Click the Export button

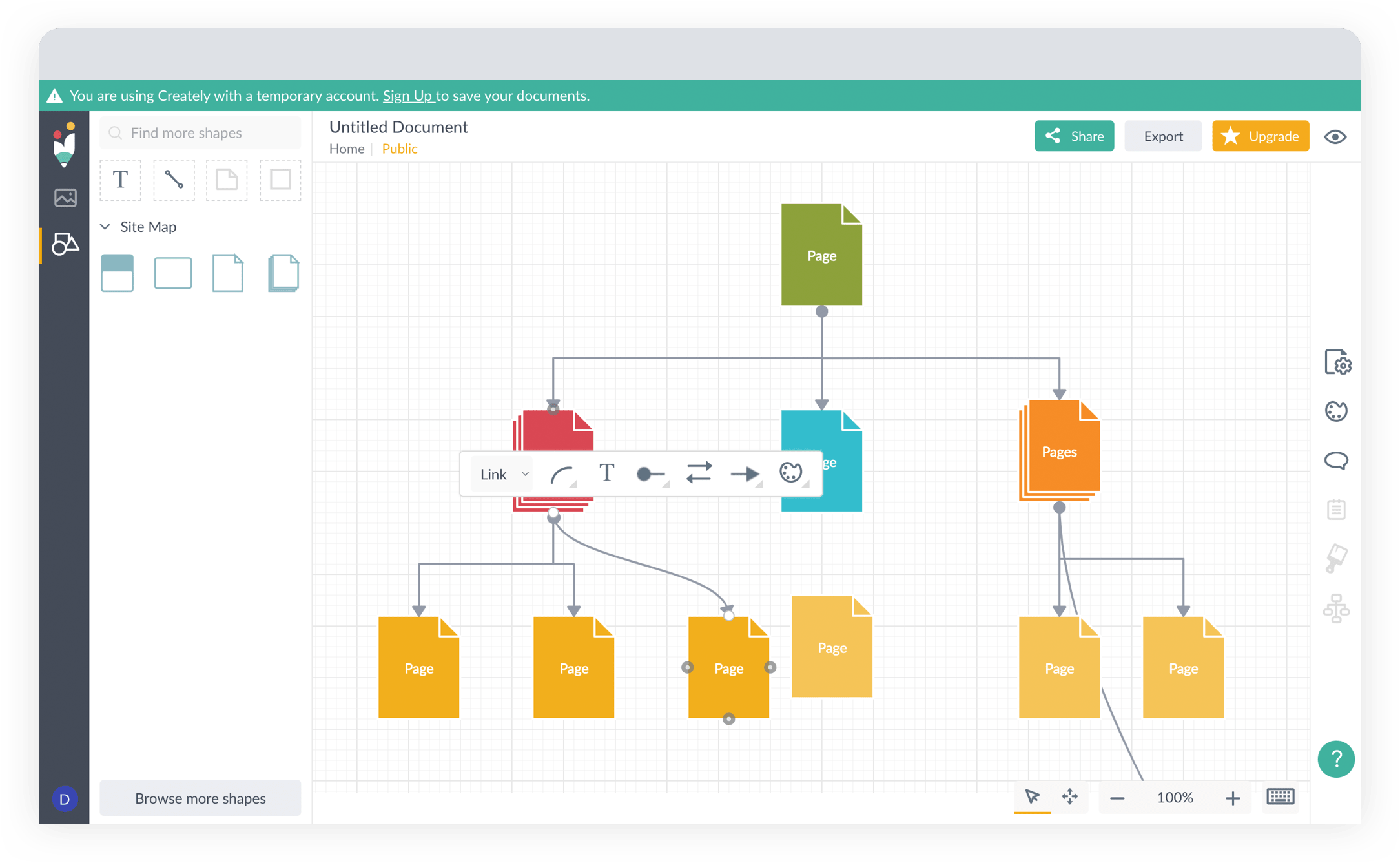click(1163, 136)
